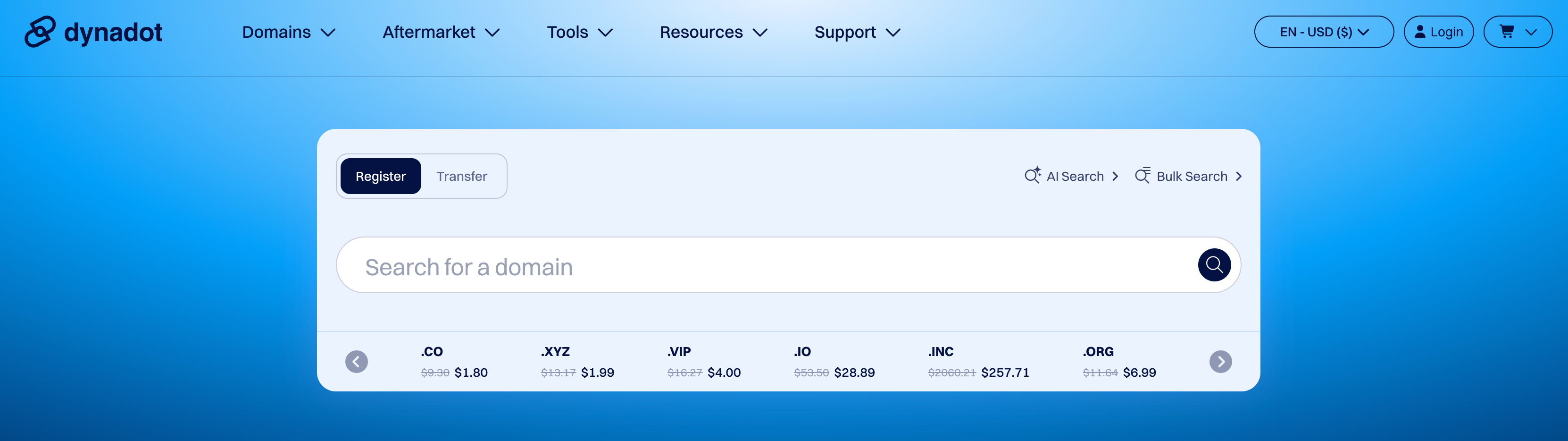This screenshot has height=441, width=1568.
Task: Show next TLD deals with right arrow
Action: tap(1220, 362)
